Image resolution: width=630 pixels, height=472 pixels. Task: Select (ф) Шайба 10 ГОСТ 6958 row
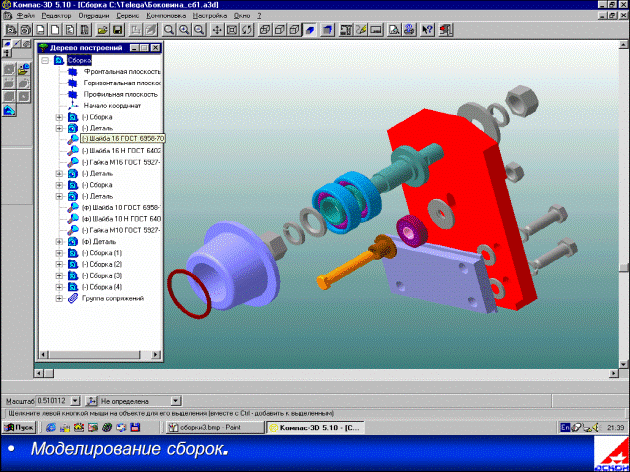click(121, 208)
